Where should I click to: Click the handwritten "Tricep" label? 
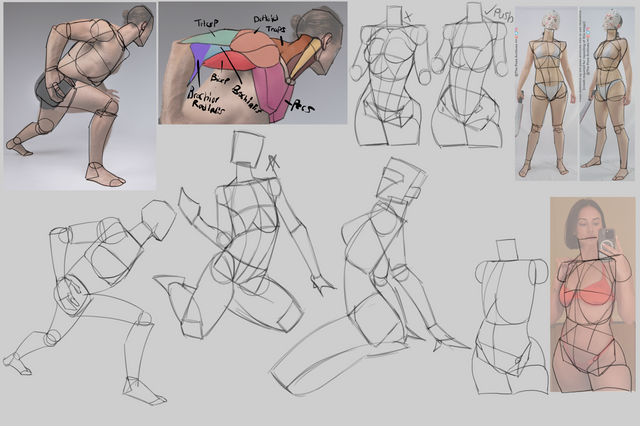[x=206, y=23]
